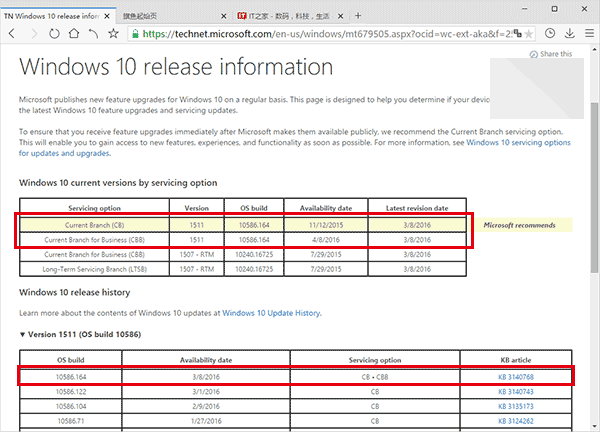Click the forward navigation arrow
600x432 pixels.
pos(34,34)
